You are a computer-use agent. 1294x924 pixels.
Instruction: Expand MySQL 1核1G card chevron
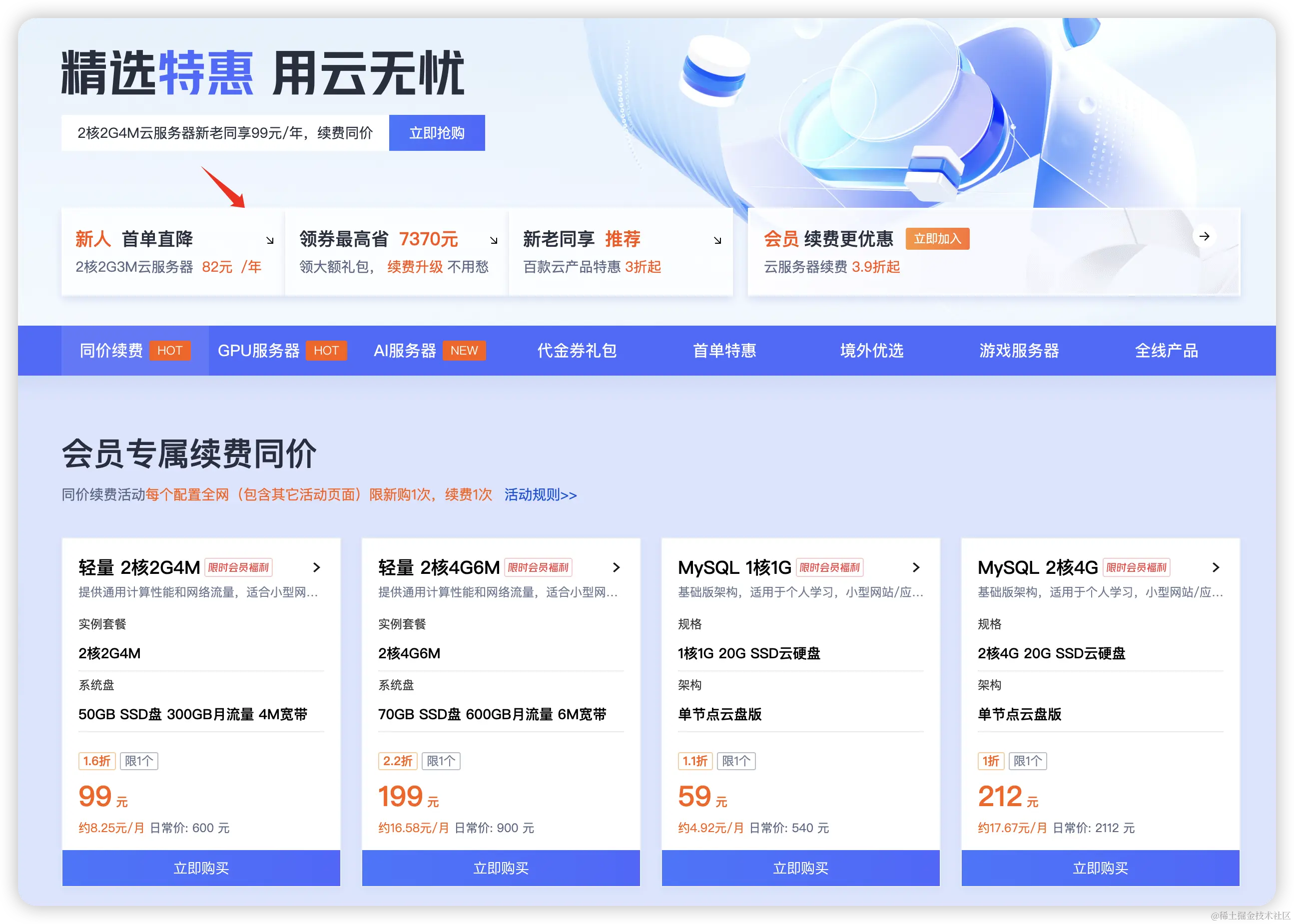click(916, 567)
